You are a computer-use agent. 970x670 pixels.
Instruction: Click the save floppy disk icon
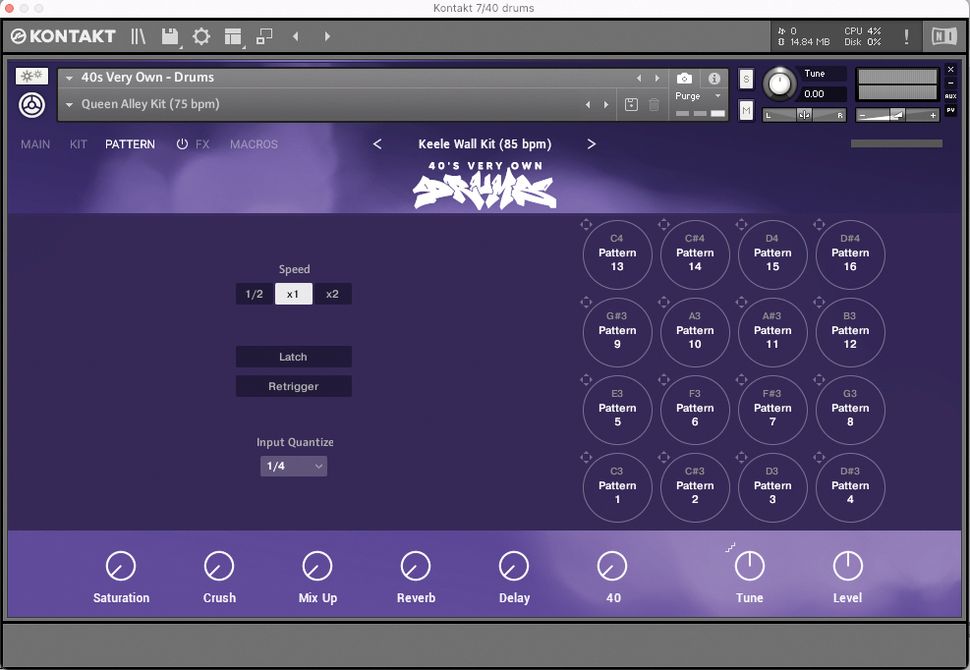169,36
